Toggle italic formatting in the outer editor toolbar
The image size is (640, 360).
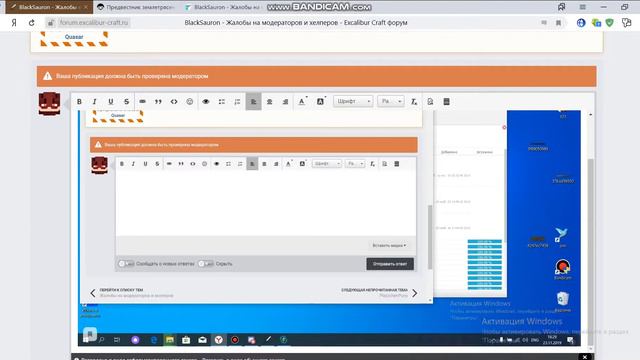click(94, 102)
